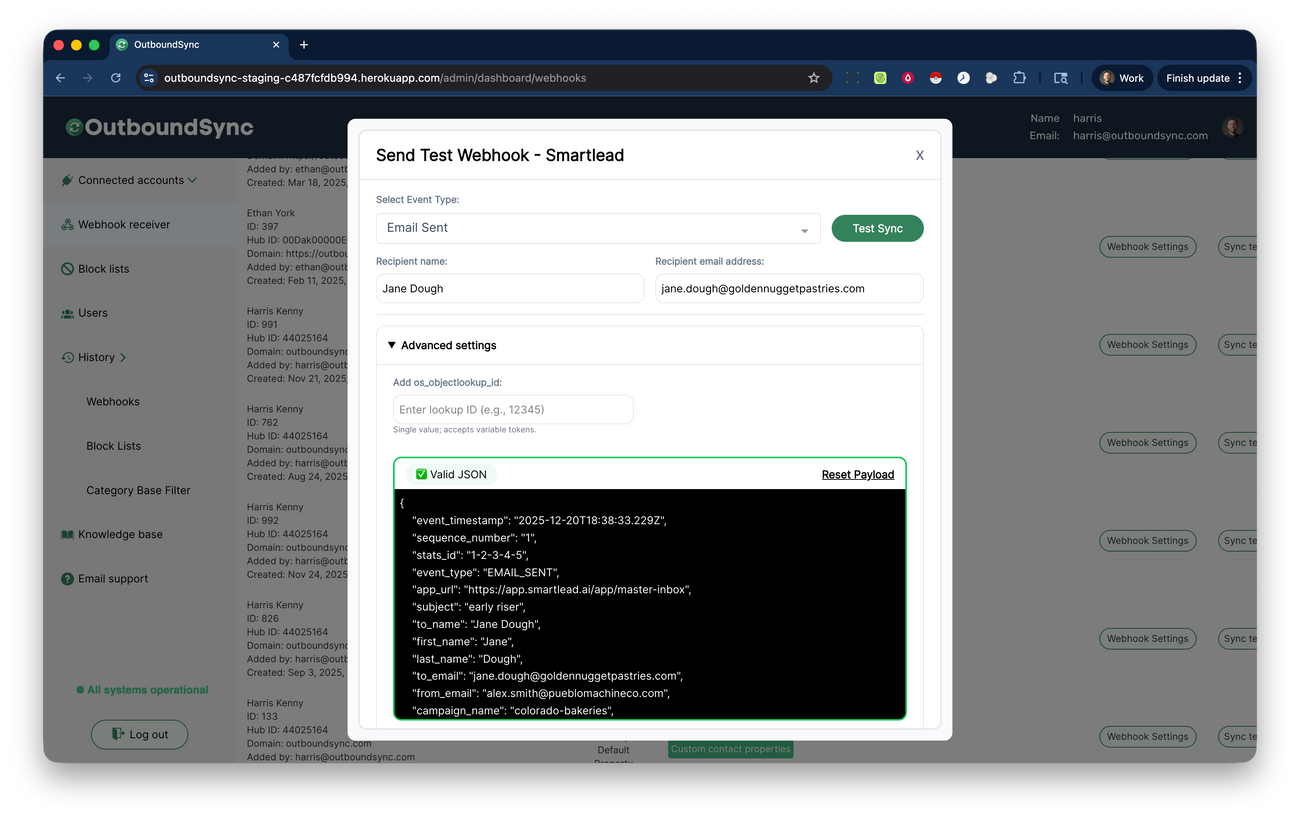
Task: Click the Webhook receiver icon in the sidebar
Action: pos(67,224)
